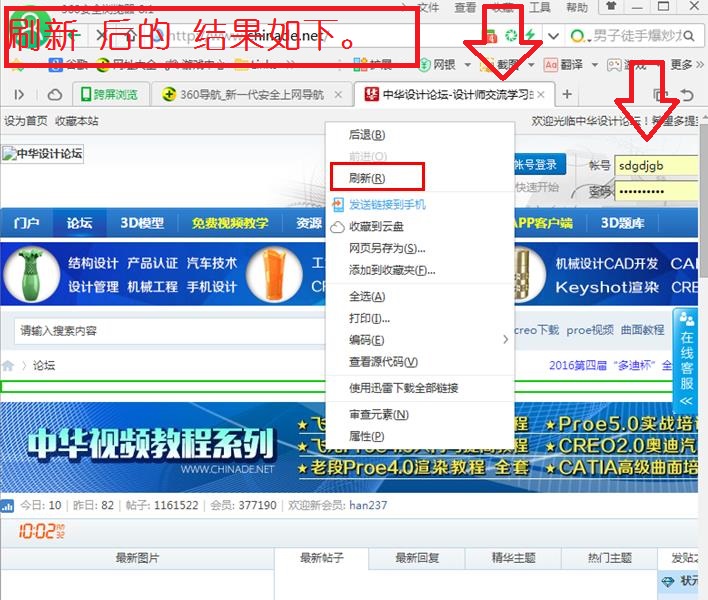Click the new member han237 link
Viewport: 708px width, 600px height.
pos(368,505)
